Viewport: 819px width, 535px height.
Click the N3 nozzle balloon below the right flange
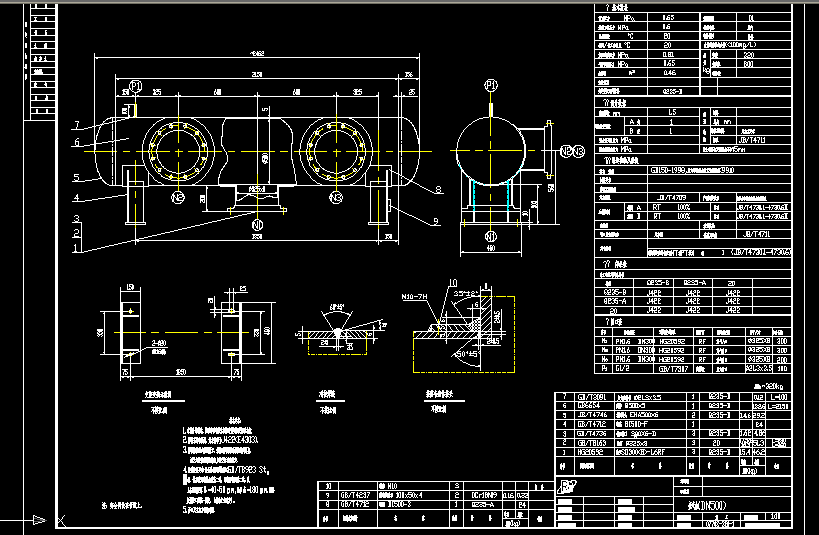pos(336,197)
